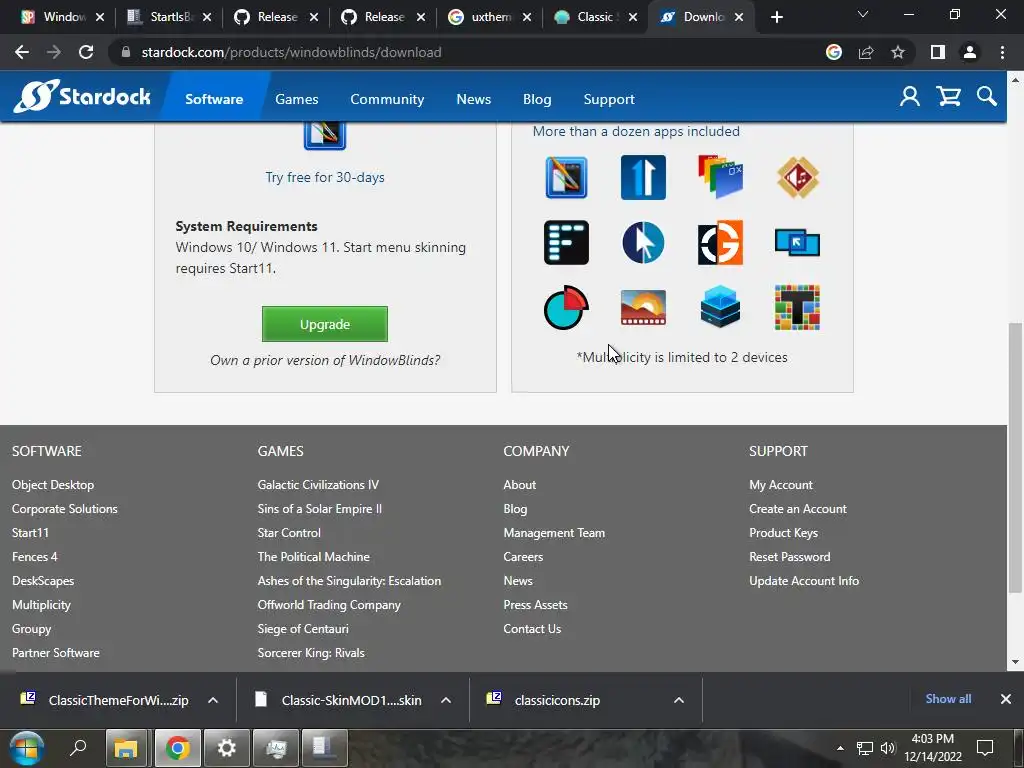1024x768 pixels.
Task: Switch to the uxtheme Google tab
Action: click(x=488, y=17)
